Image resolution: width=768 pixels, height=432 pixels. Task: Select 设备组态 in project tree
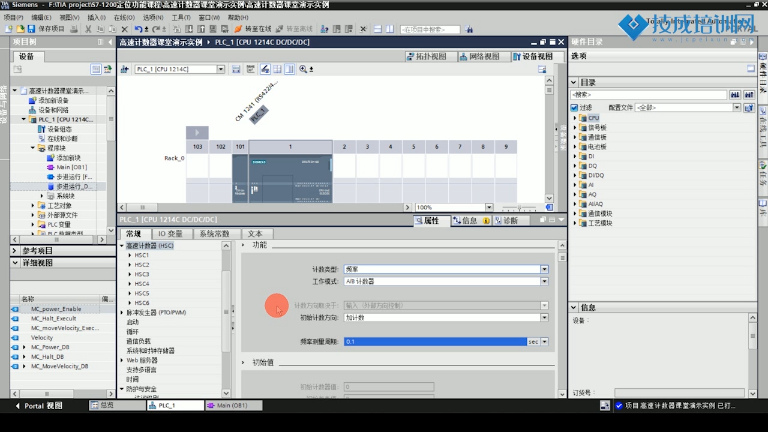(x=59, y=129)
